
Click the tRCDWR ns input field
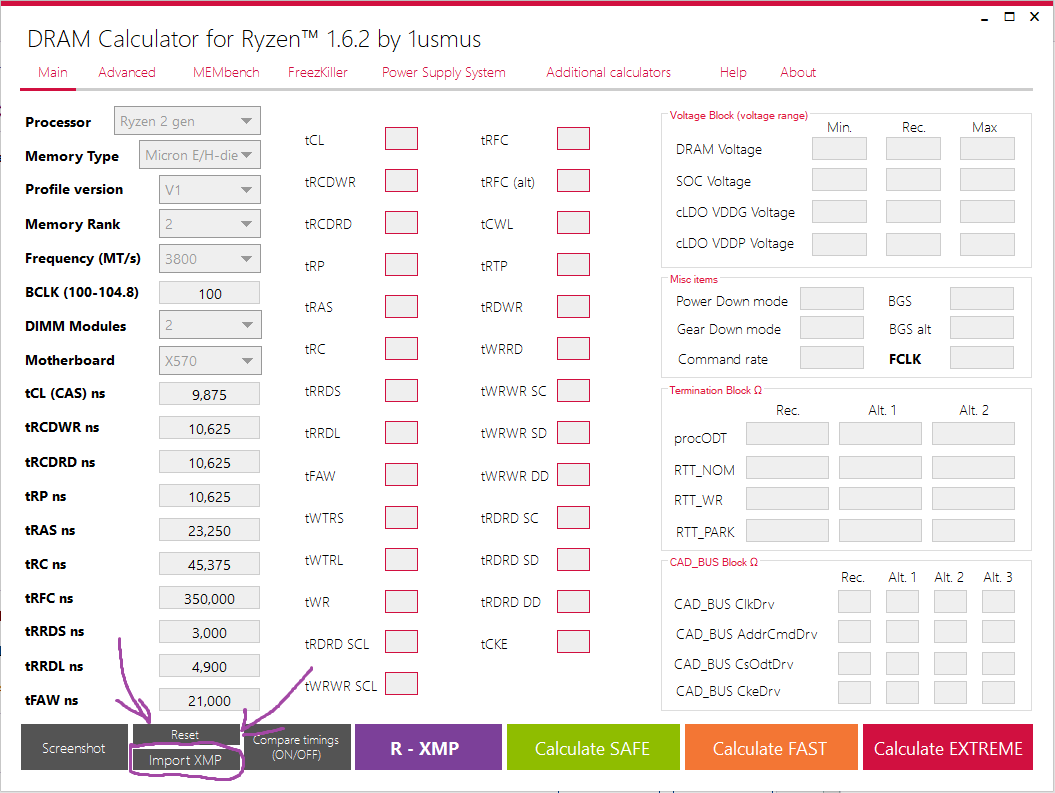tap(209, 428)
